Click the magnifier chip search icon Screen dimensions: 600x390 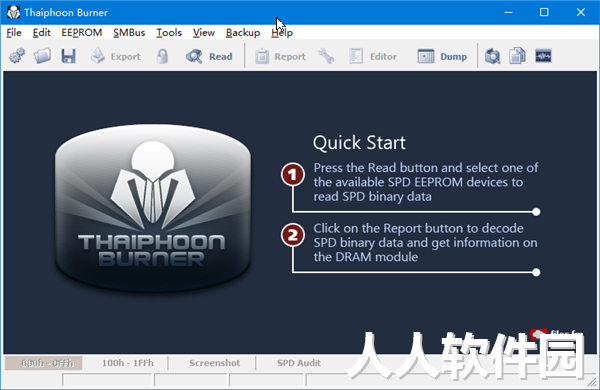(x=492, y=56)
